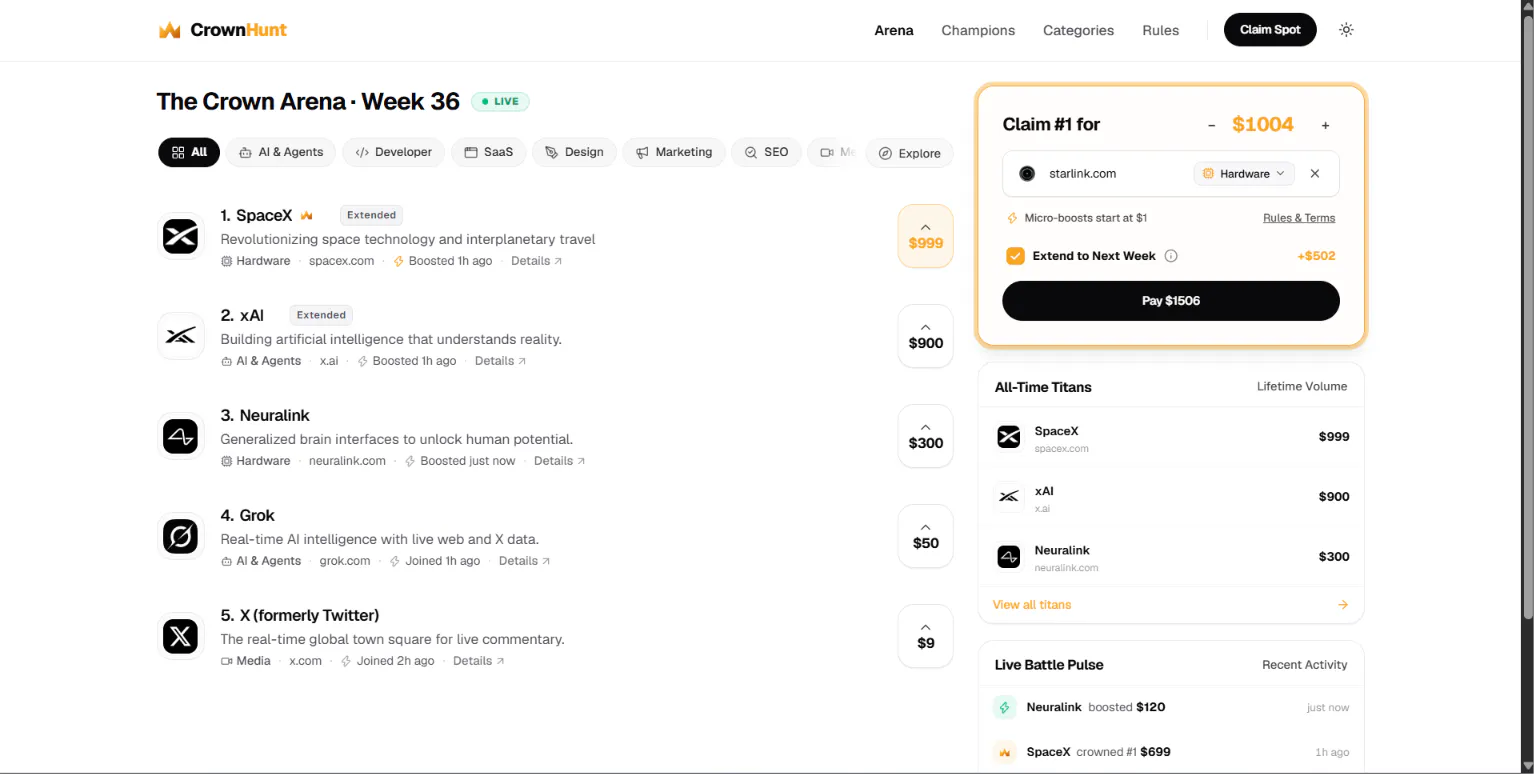1534x774 pixels.
Task: Open the Hardware category dropdown
Action: (x=1244, y=174)
